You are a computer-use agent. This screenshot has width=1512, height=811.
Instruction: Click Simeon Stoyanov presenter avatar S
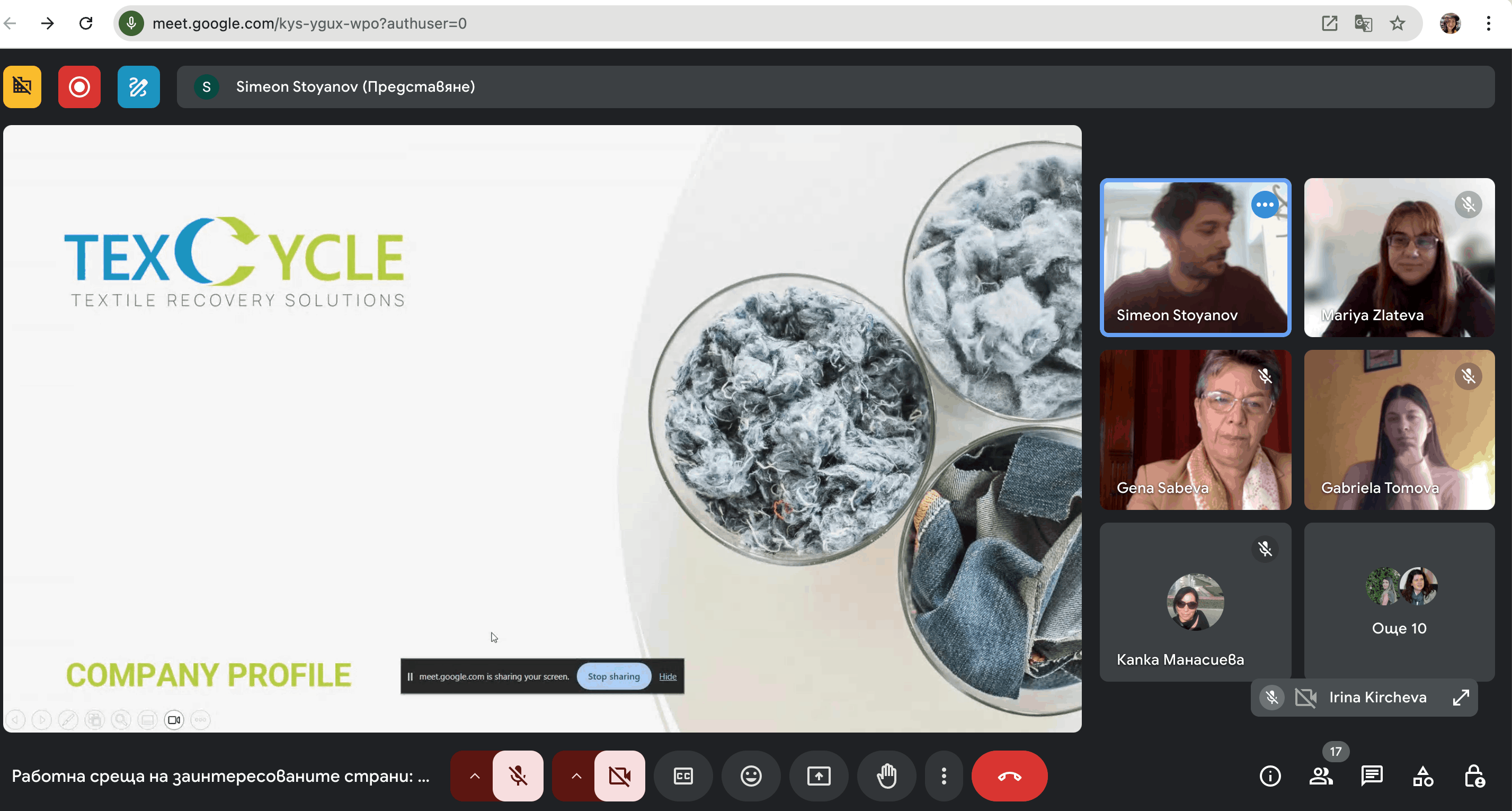point(207,87)
